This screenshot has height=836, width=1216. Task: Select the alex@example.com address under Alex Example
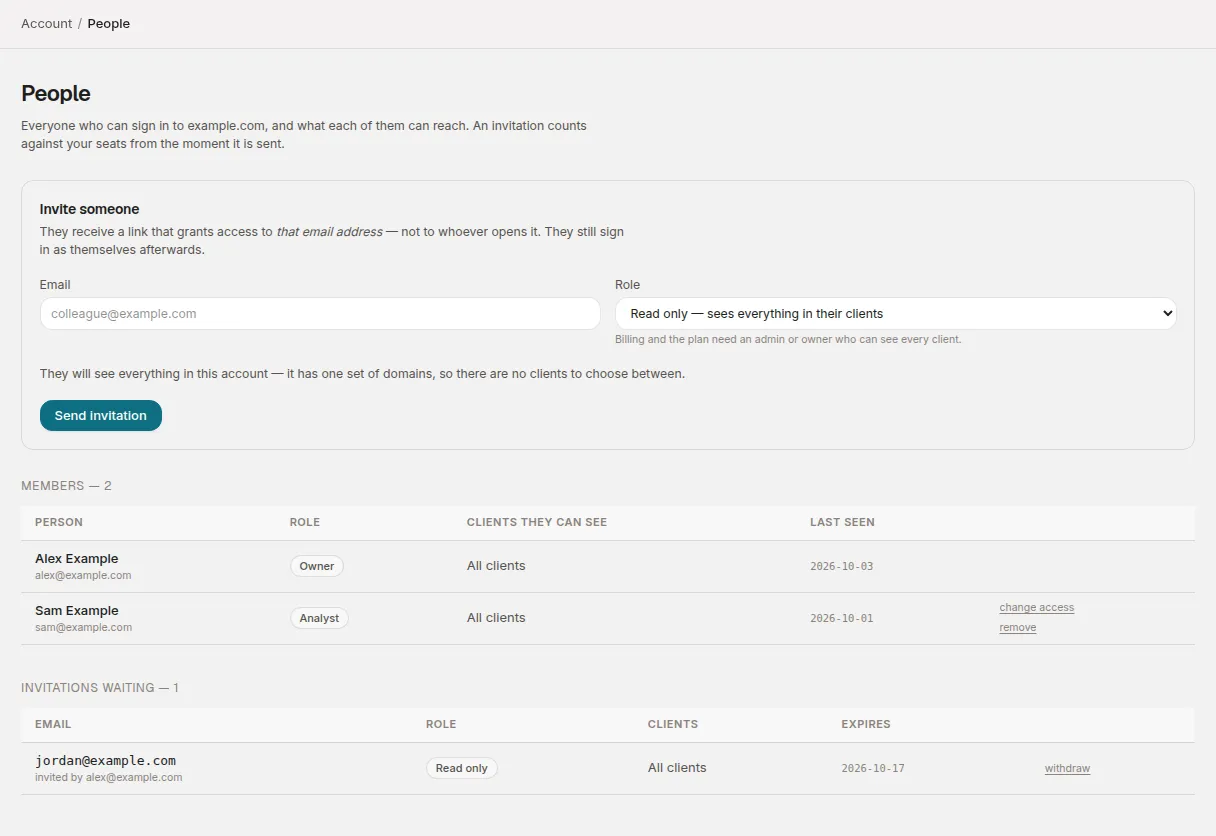pyautogui.click(x=83, y=576)
